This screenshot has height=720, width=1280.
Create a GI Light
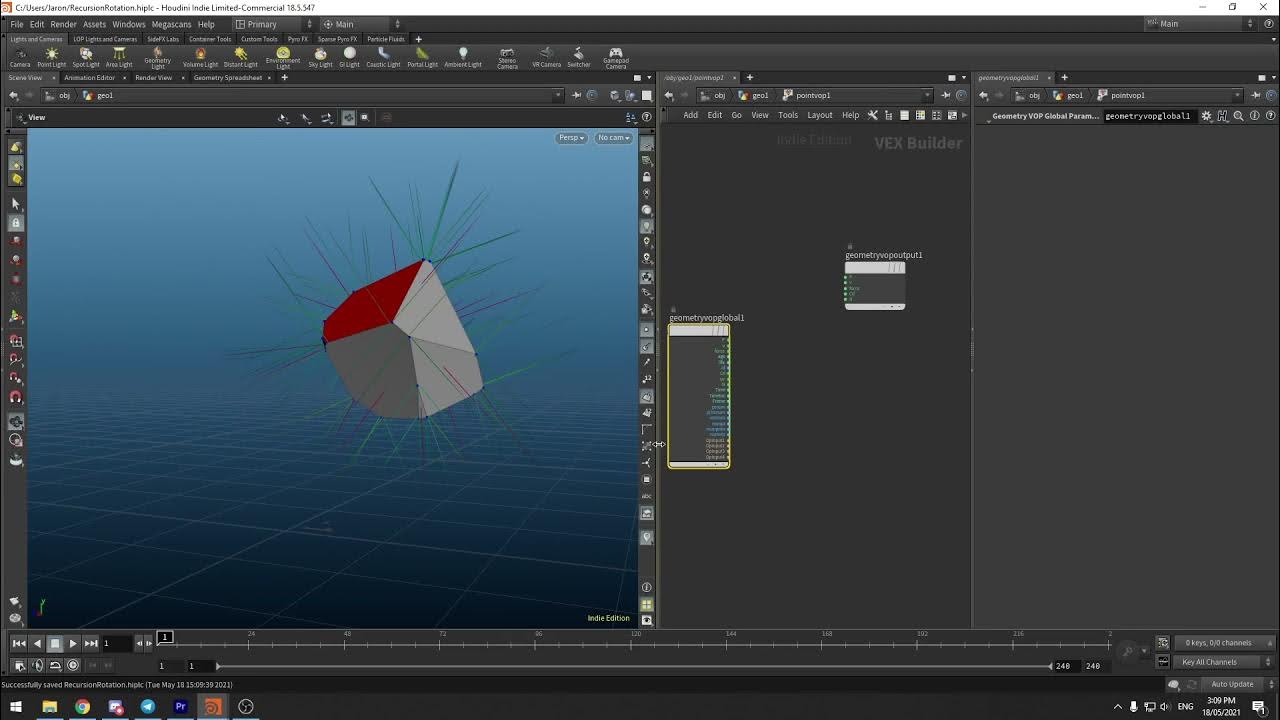pyautogui.click(x=349, y=57)
